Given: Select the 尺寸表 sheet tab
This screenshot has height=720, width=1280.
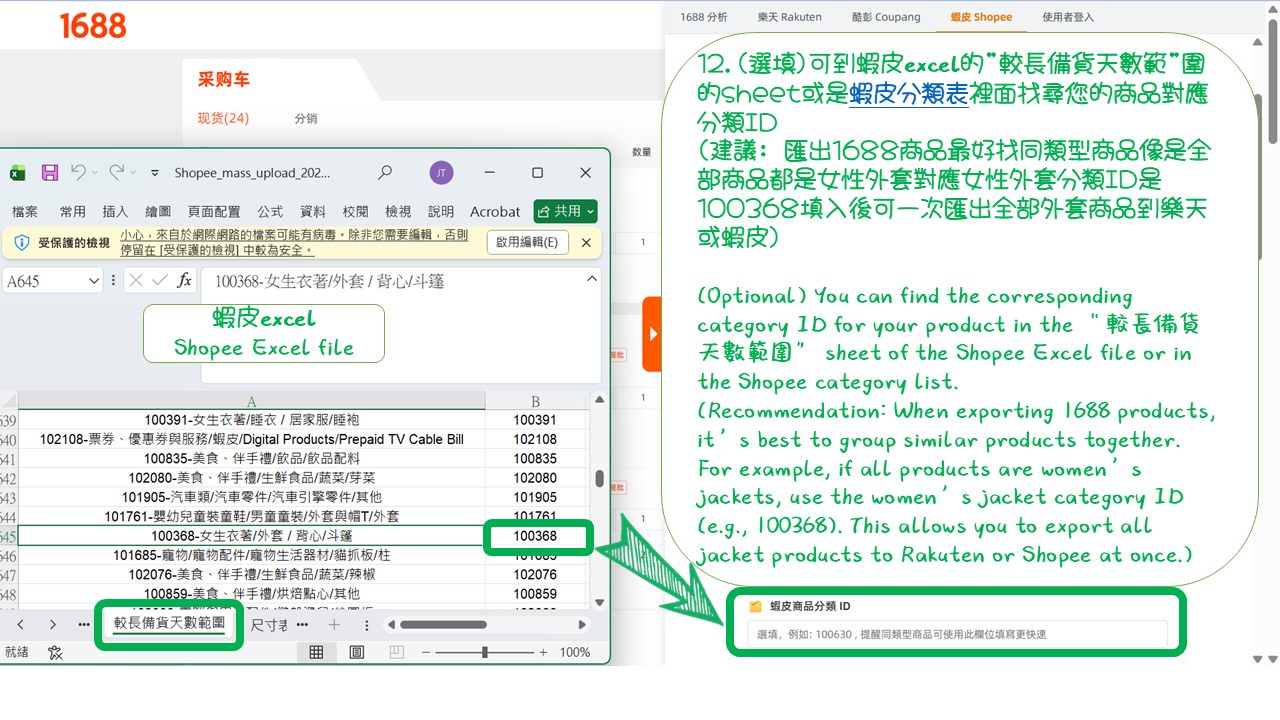Looking at the screenshot, I should (268, 623).
